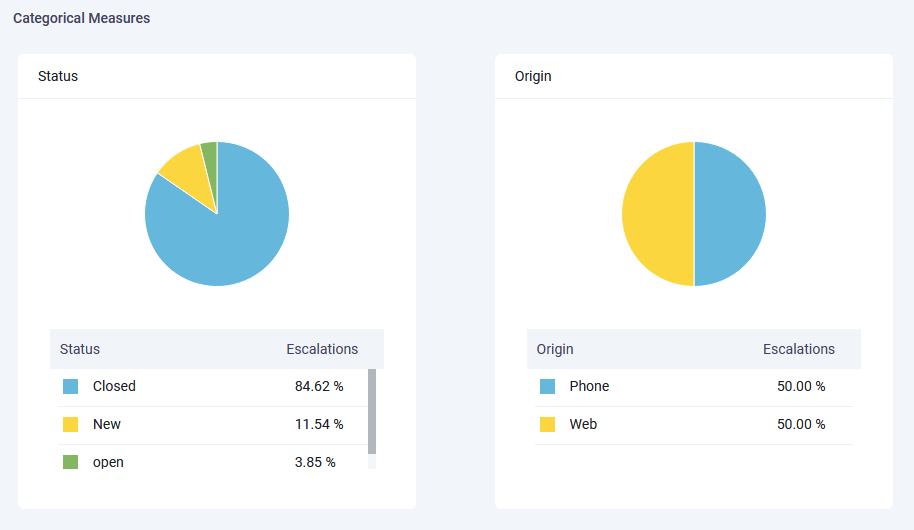Click the green open legend swatch
The image size is (914, 530).
coord(70,462)
